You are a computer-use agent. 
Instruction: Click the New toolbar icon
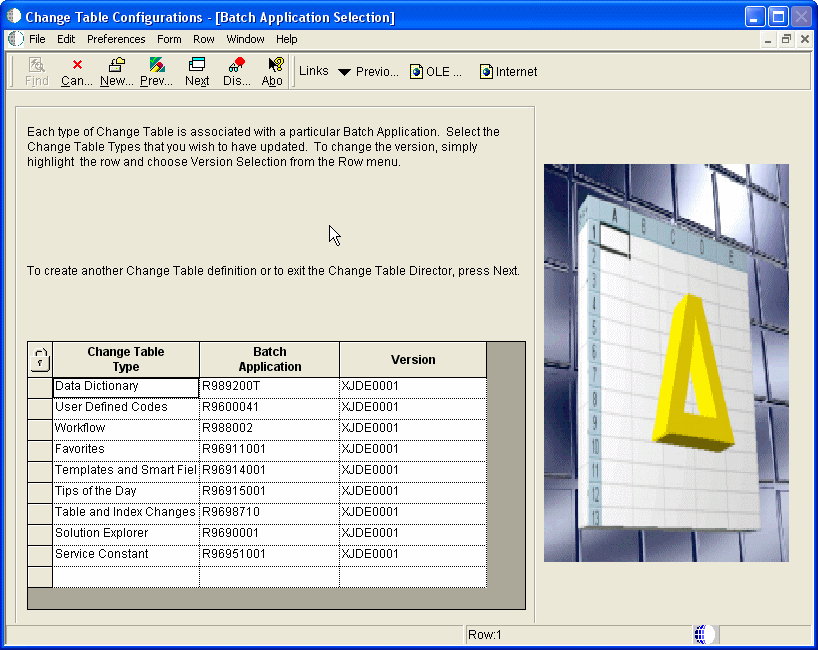click(117, 71)
